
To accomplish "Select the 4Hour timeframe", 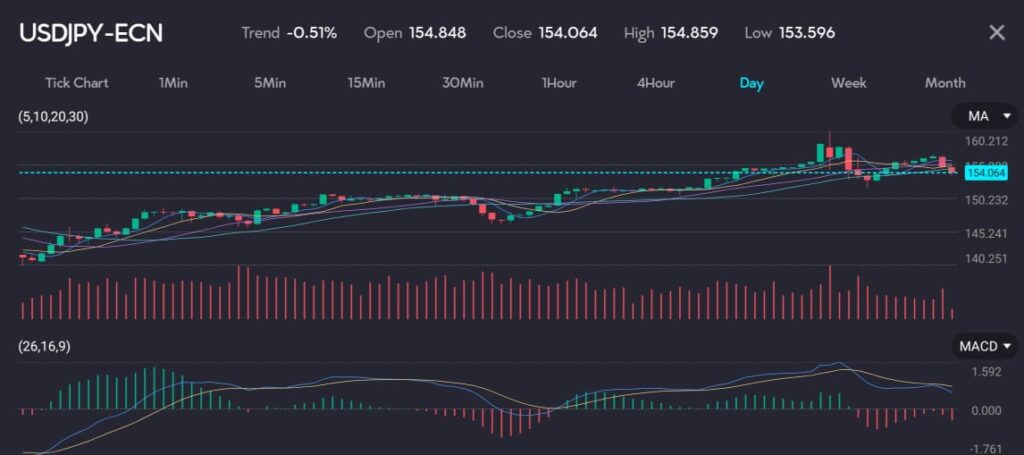I will click(656, 83).
